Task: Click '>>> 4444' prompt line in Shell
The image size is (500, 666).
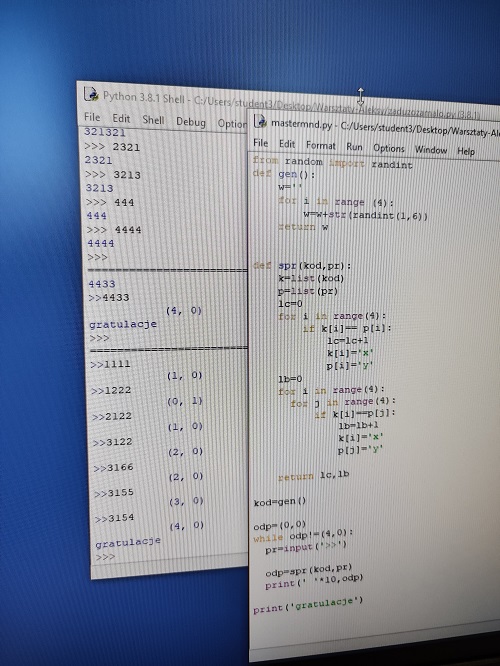Action: 114,230
